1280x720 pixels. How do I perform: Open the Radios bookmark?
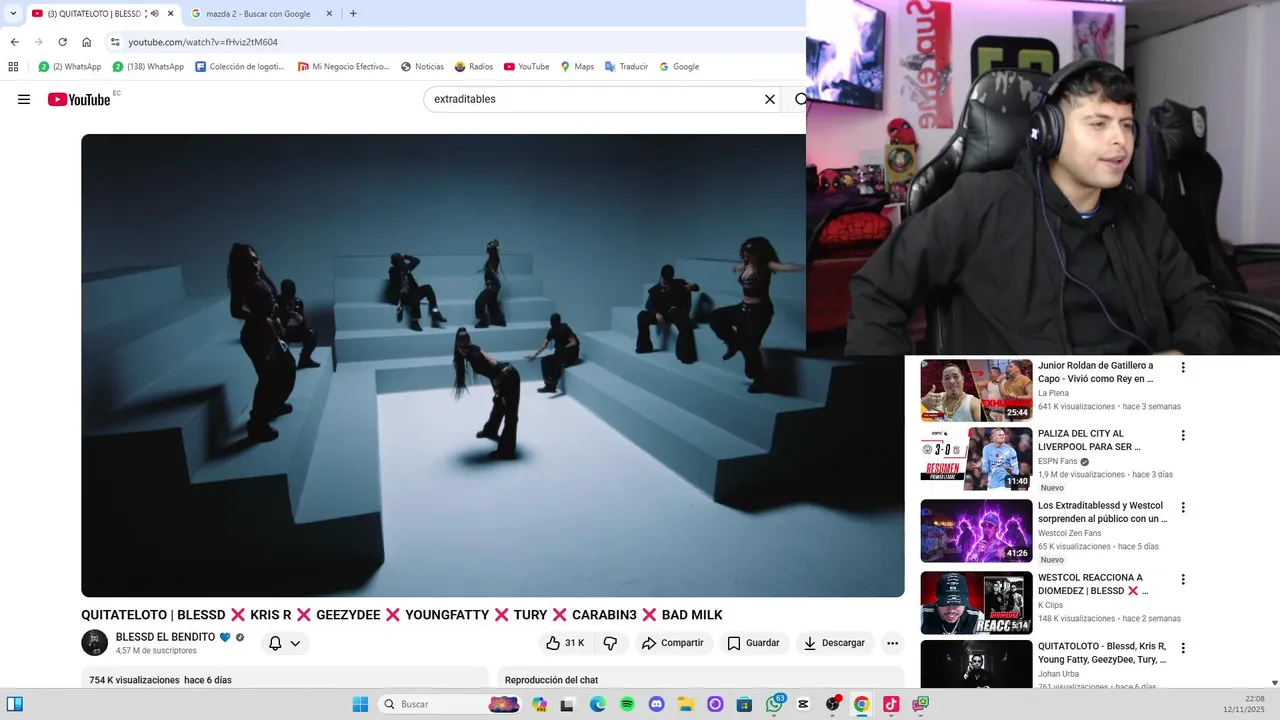click(473, 67)
